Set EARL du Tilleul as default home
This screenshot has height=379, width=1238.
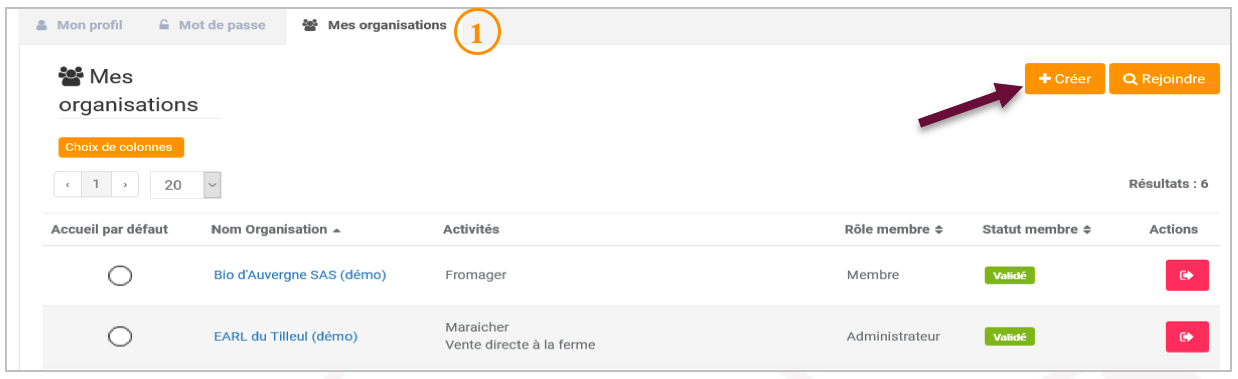120,337
